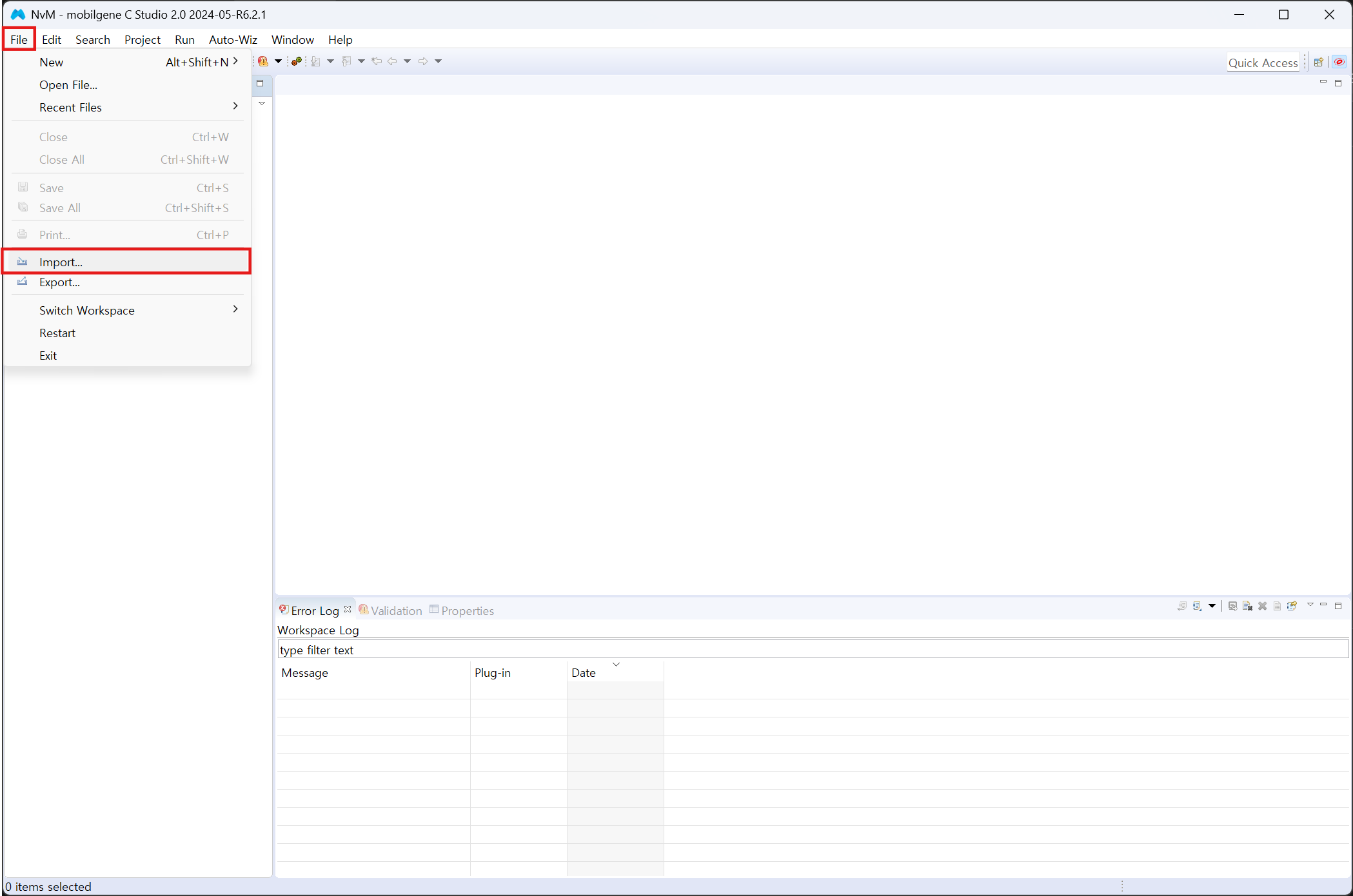Select the red mobilgene perspective icon
1353x896 pixels.
1339,63
